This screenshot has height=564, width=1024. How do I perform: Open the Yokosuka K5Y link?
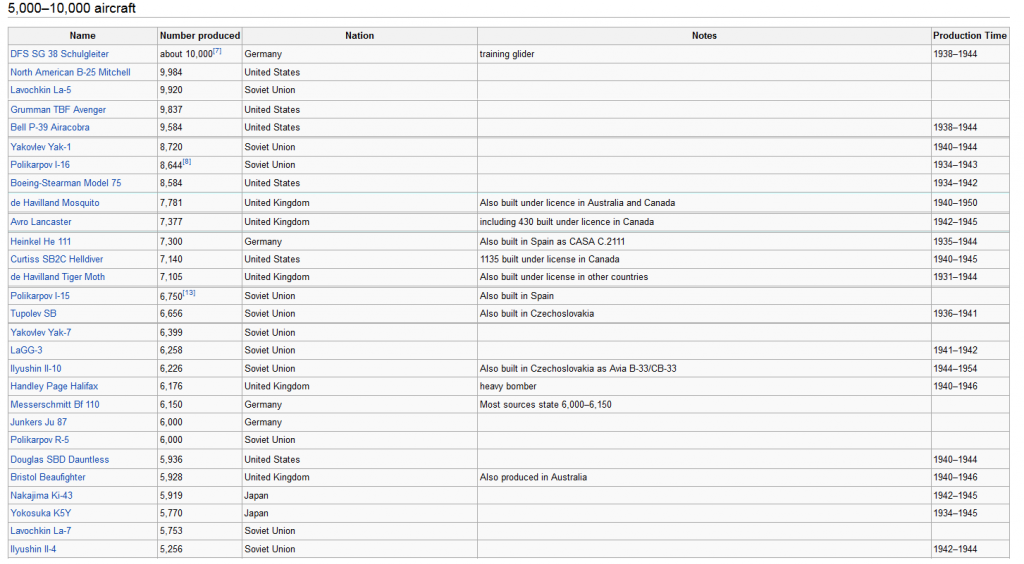pyautogui.click(x=40, y=513)
